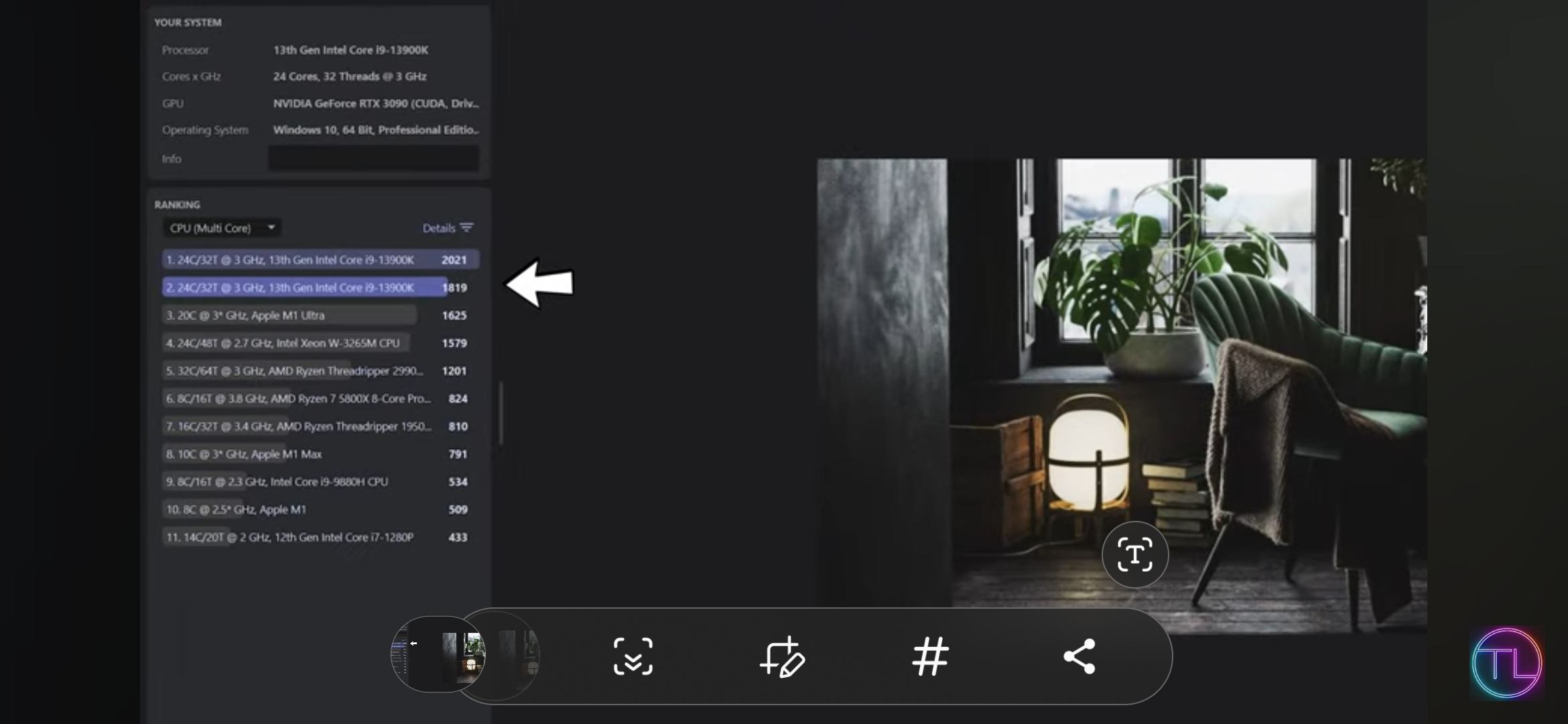
Task: Select the top i9-13900K score 2021 entry
Action: click(x=320, y=260)
